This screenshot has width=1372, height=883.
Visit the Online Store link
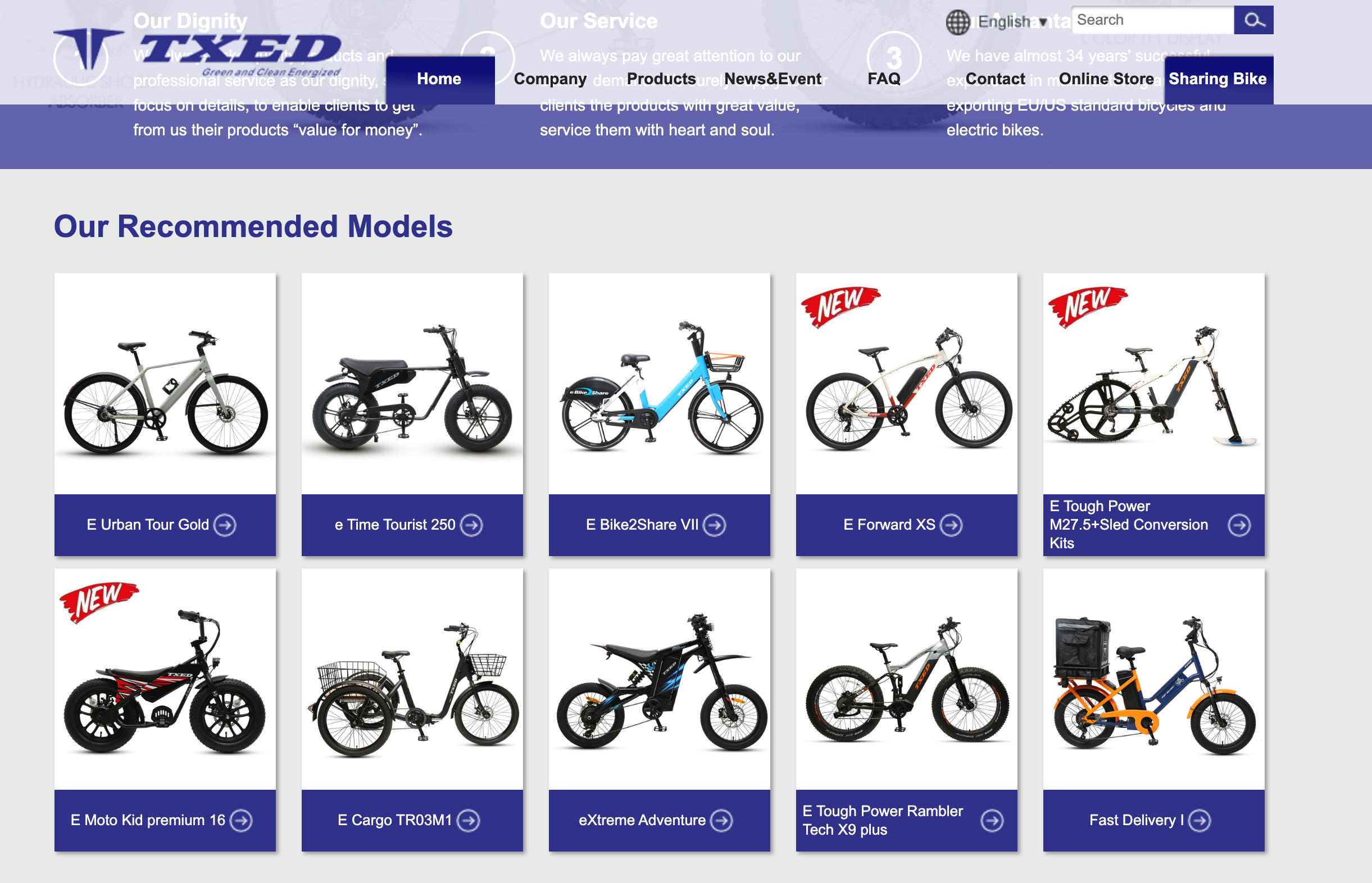point(1106,79)
